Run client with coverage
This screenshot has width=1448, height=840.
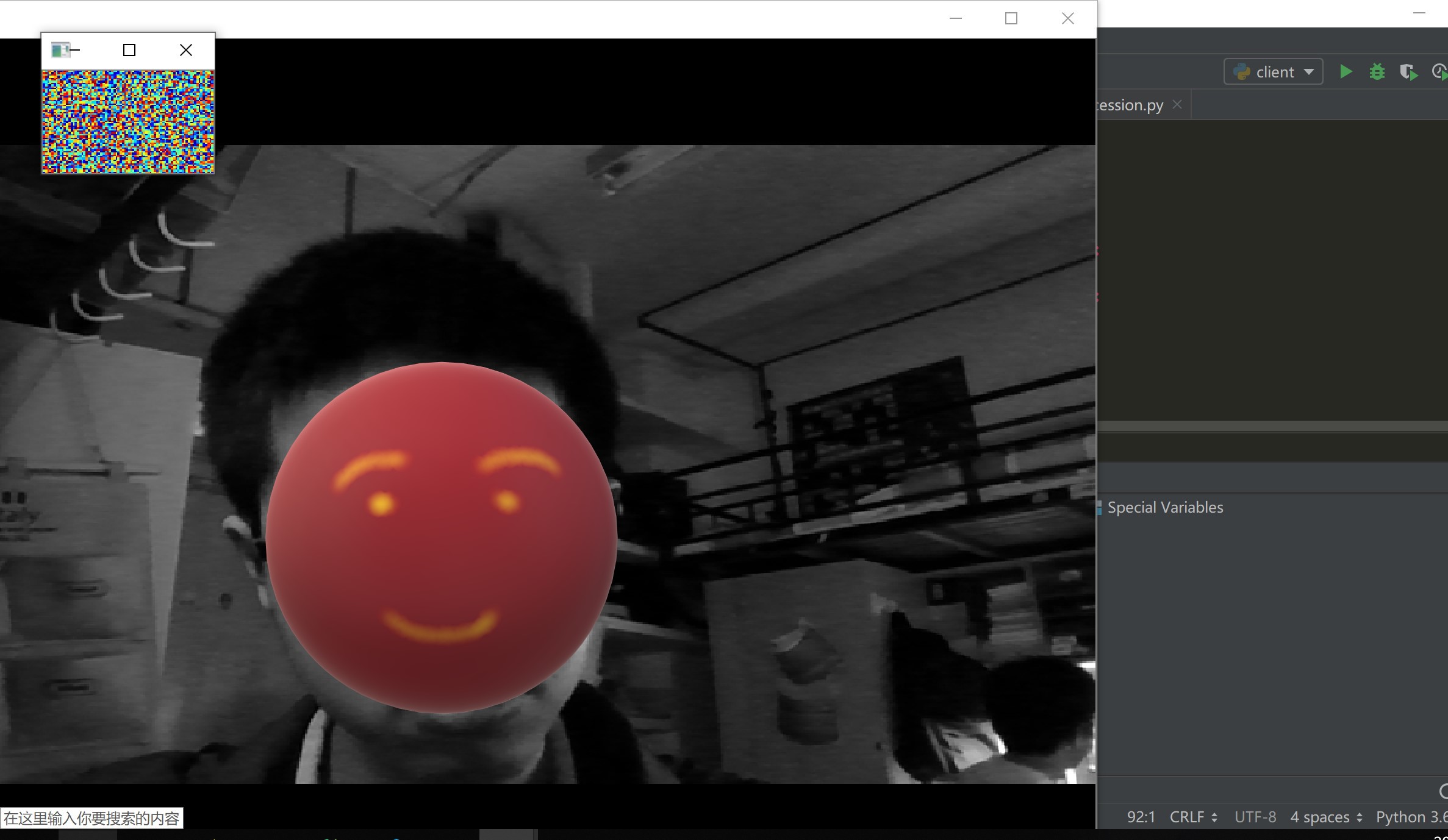point(1408,72)
